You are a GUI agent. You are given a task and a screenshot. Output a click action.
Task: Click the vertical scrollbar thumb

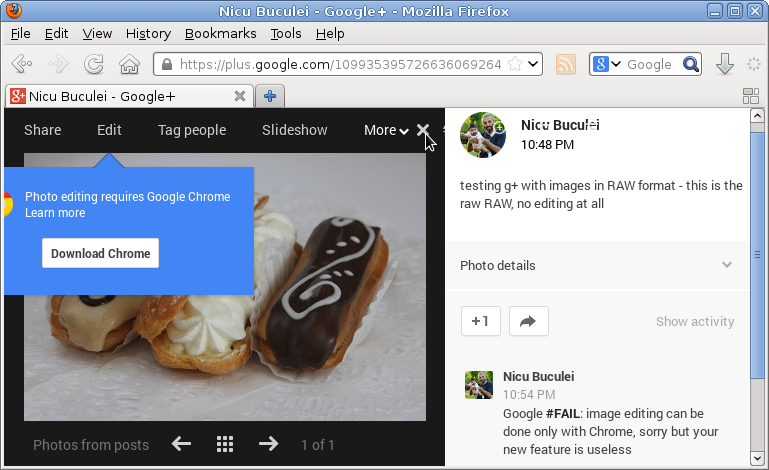click(x=757, y=254)
